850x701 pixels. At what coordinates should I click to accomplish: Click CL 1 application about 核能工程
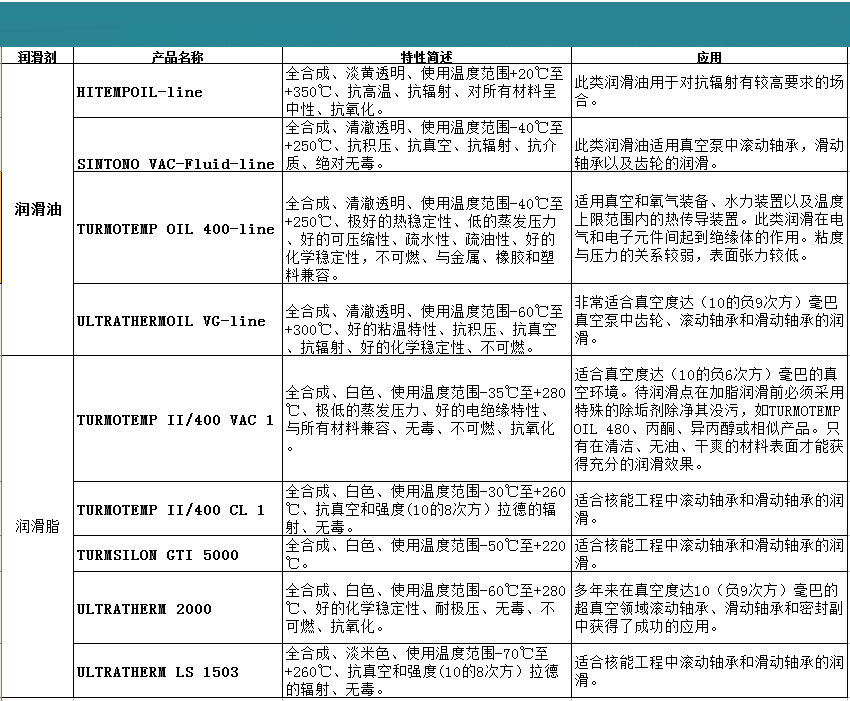[x=709, y=509]
